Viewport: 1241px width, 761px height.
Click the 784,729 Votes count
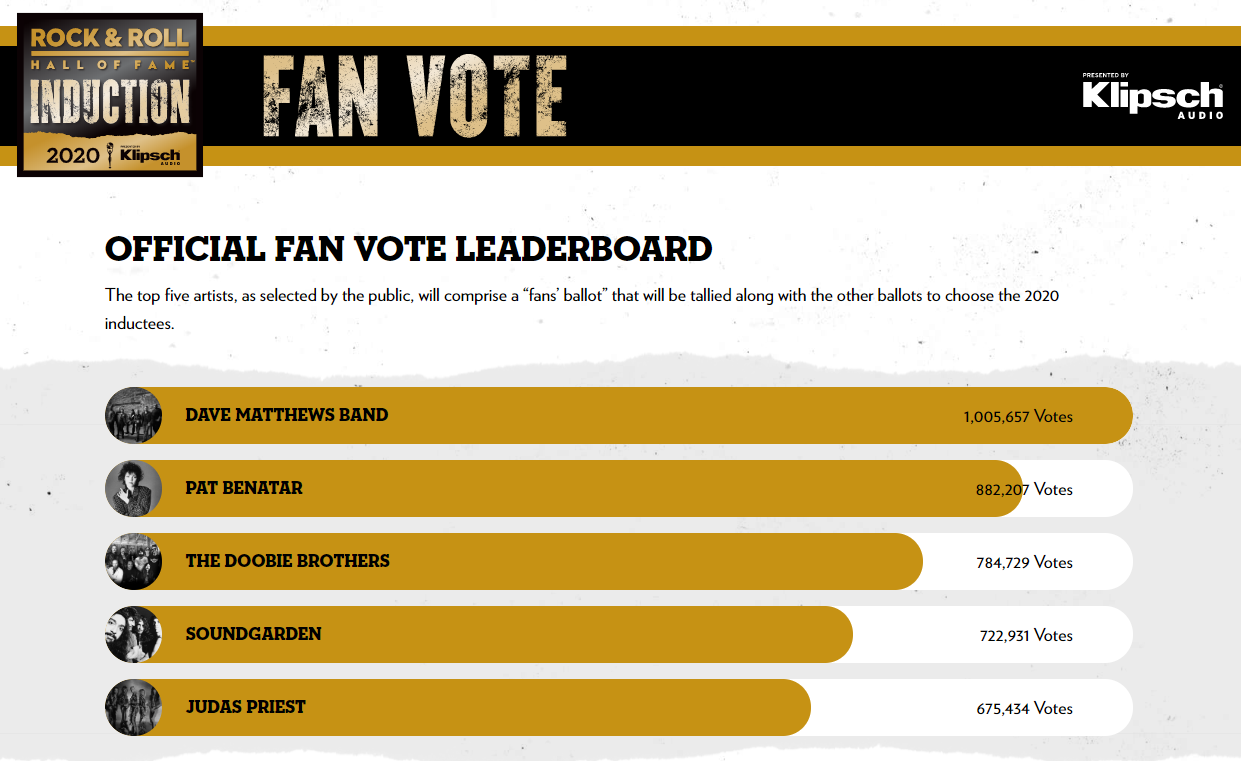1024,562
